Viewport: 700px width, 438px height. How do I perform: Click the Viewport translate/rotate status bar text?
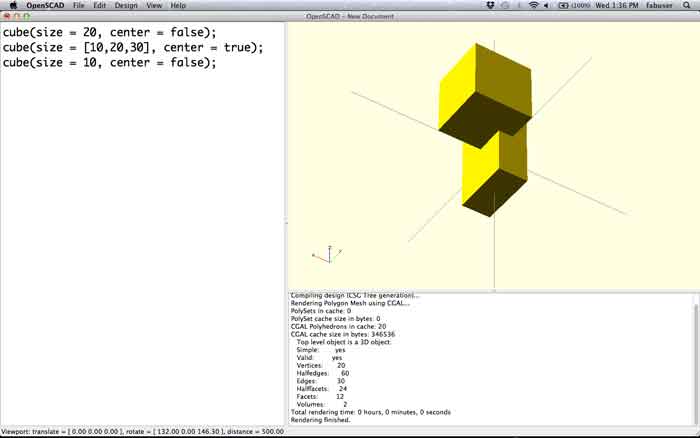(142, 432)
